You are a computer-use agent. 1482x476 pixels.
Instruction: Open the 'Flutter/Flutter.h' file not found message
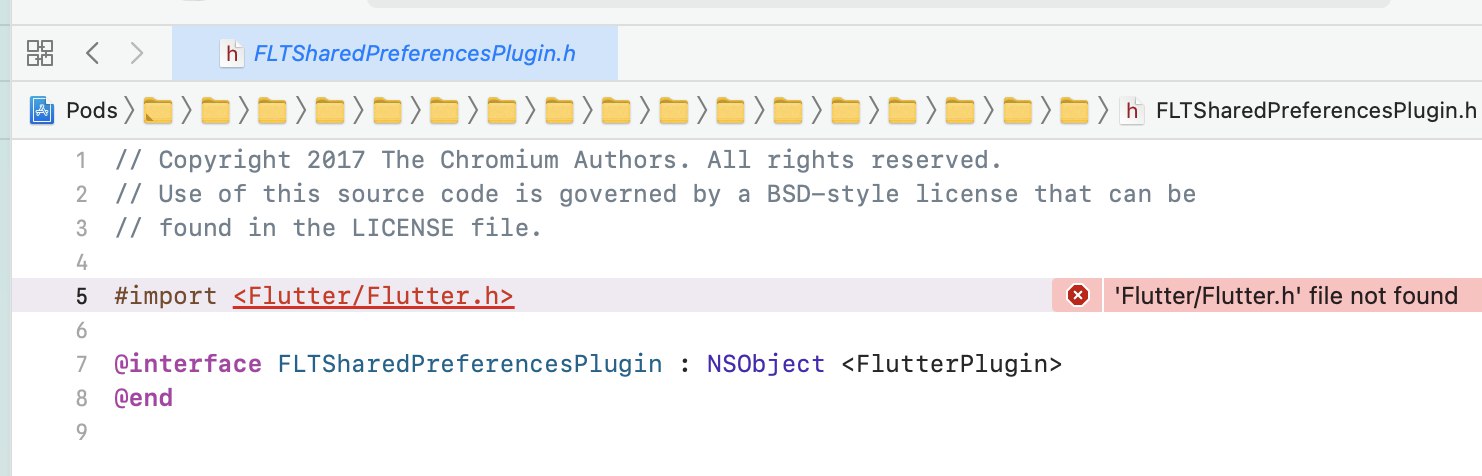point(1286,295)
